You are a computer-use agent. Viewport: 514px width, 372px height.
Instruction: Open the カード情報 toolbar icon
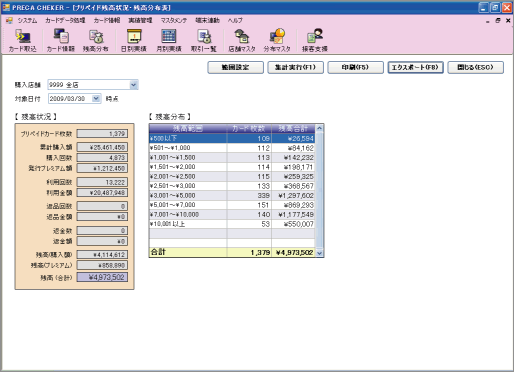61,40
